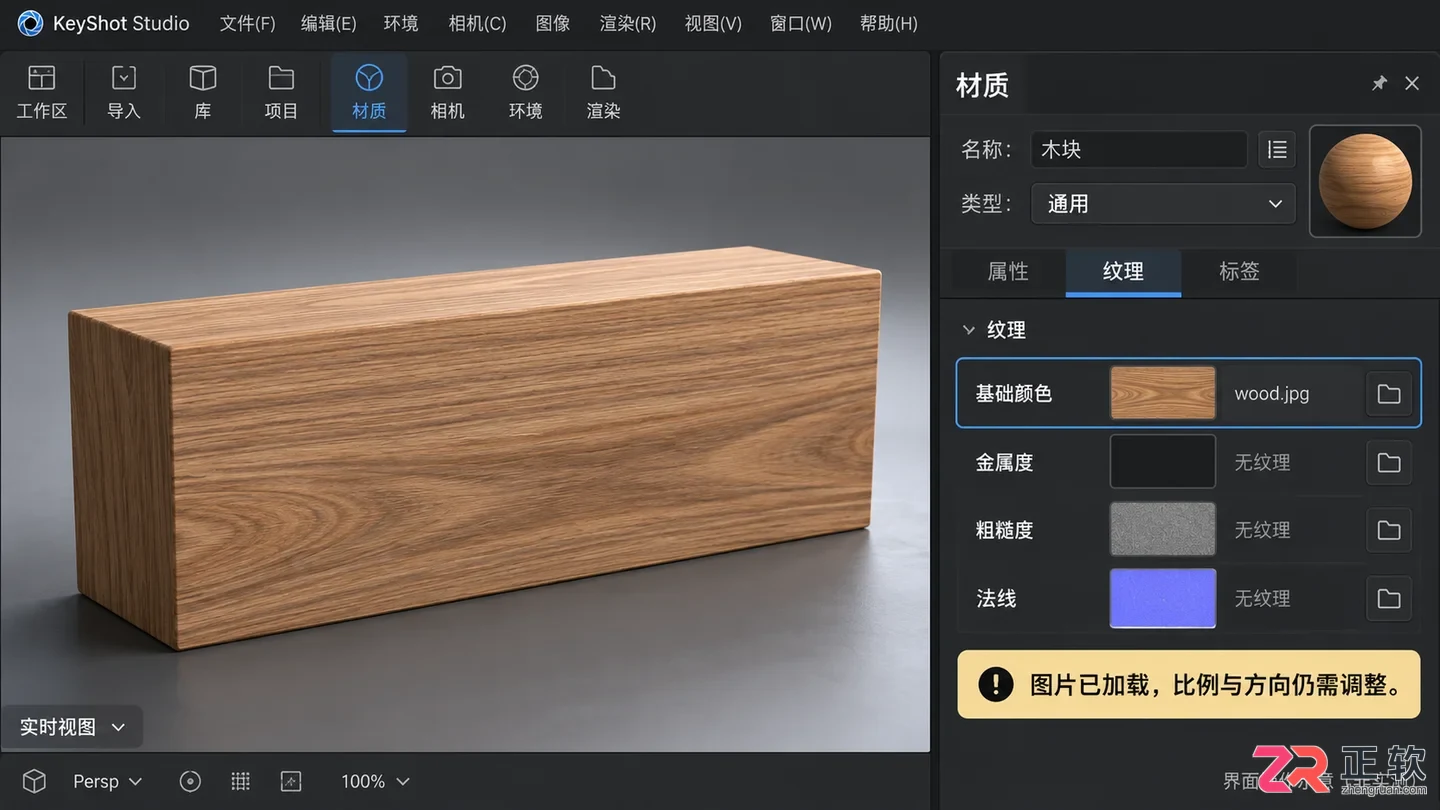Open the 帮助(H) menu
1440x810 pixels.
[x=888, y=23]
